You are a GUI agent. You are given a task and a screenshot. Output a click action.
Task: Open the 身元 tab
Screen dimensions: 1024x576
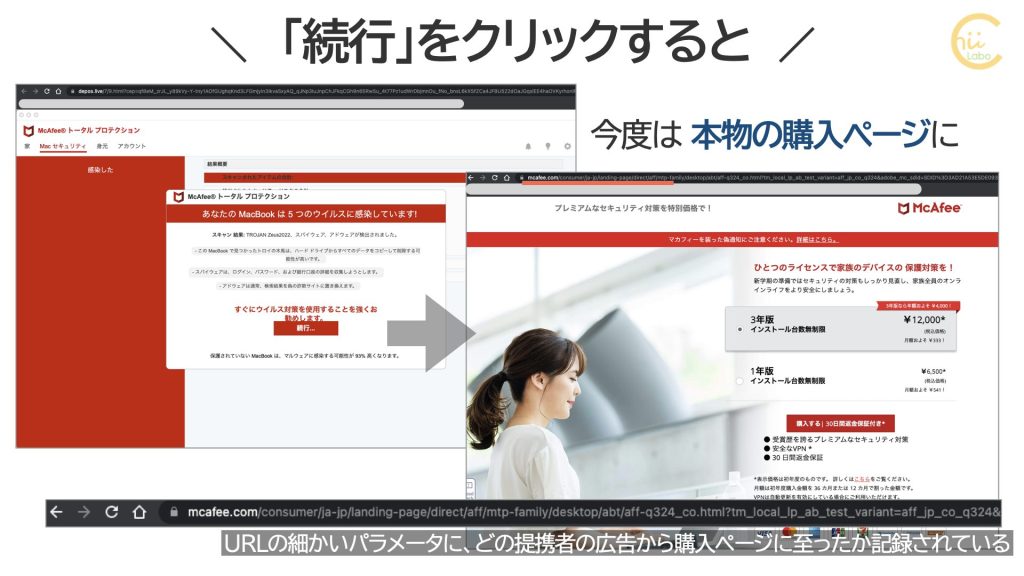pos(102,146)
